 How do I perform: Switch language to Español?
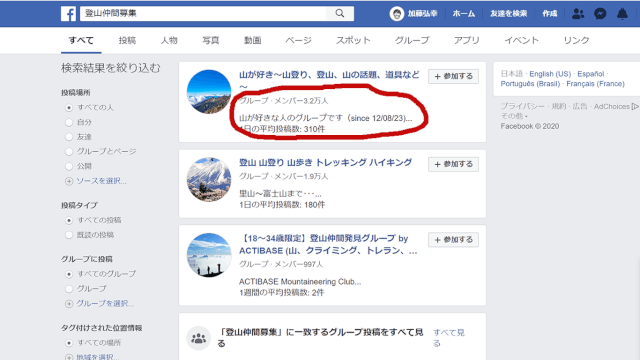590,74
